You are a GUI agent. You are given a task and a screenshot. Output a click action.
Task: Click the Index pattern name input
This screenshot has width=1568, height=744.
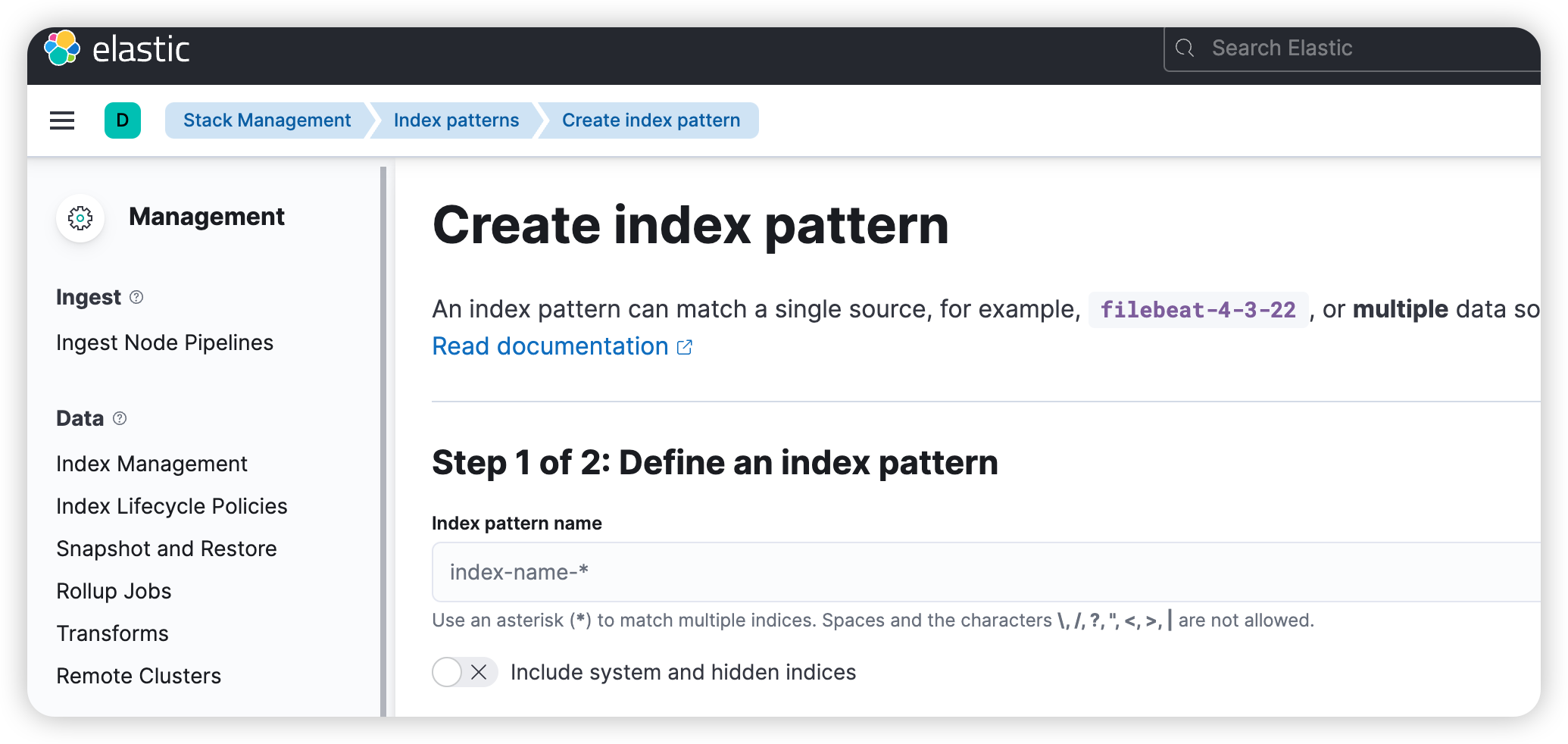[986, 572]
